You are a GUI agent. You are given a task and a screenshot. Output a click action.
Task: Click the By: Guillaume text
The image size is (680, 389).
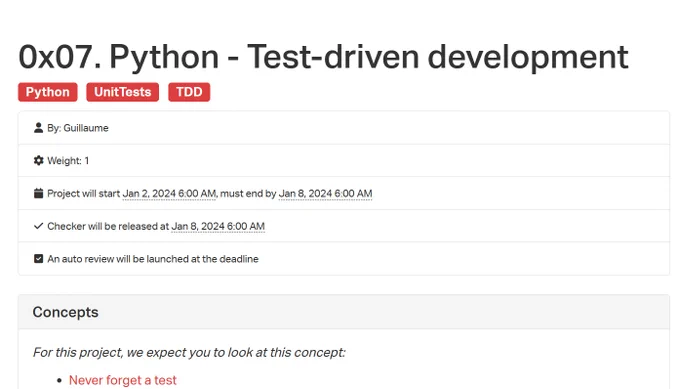(x=78, y=128)
